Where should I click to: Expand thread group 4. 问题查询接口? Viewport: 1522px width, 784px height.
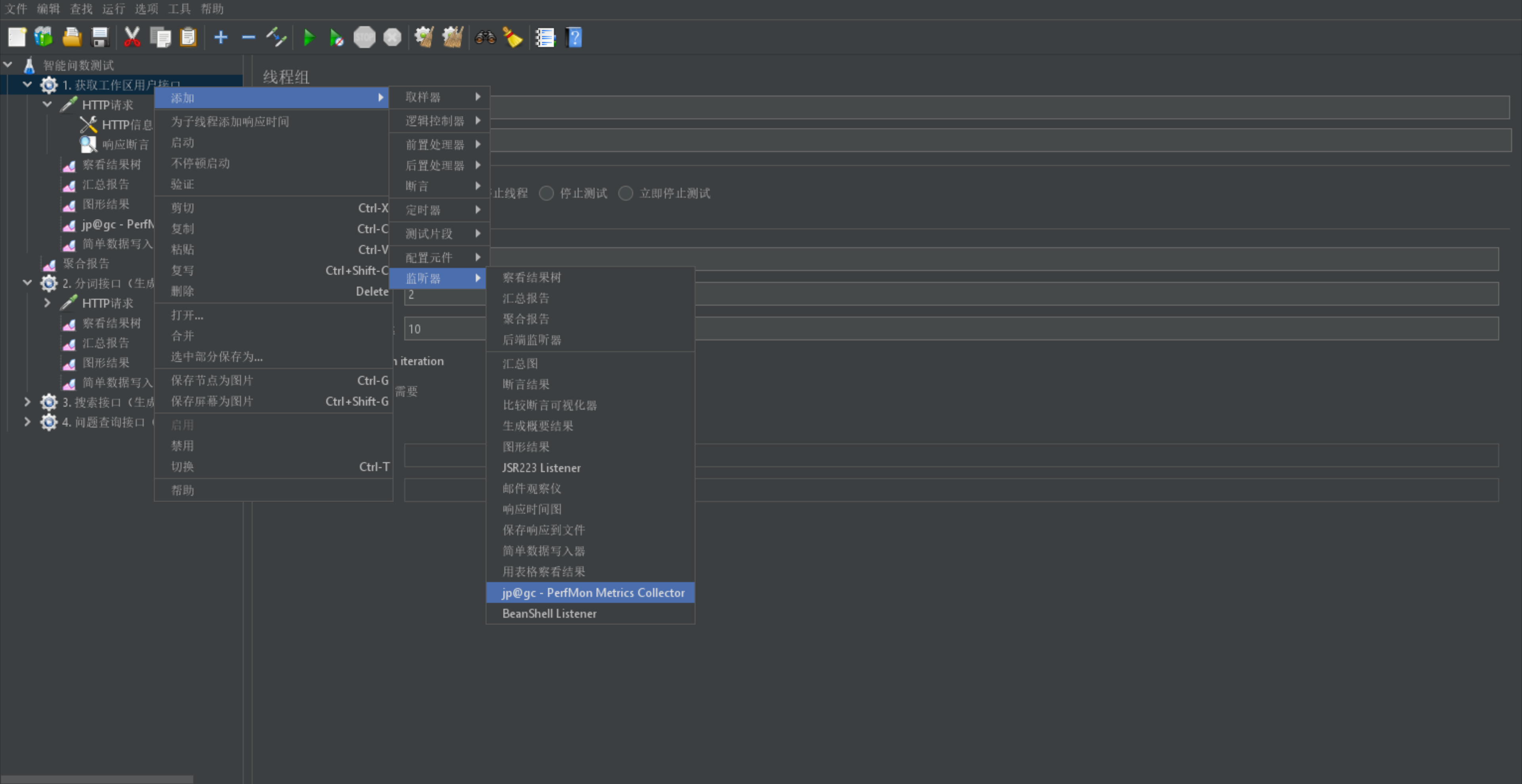click(27, 422)
